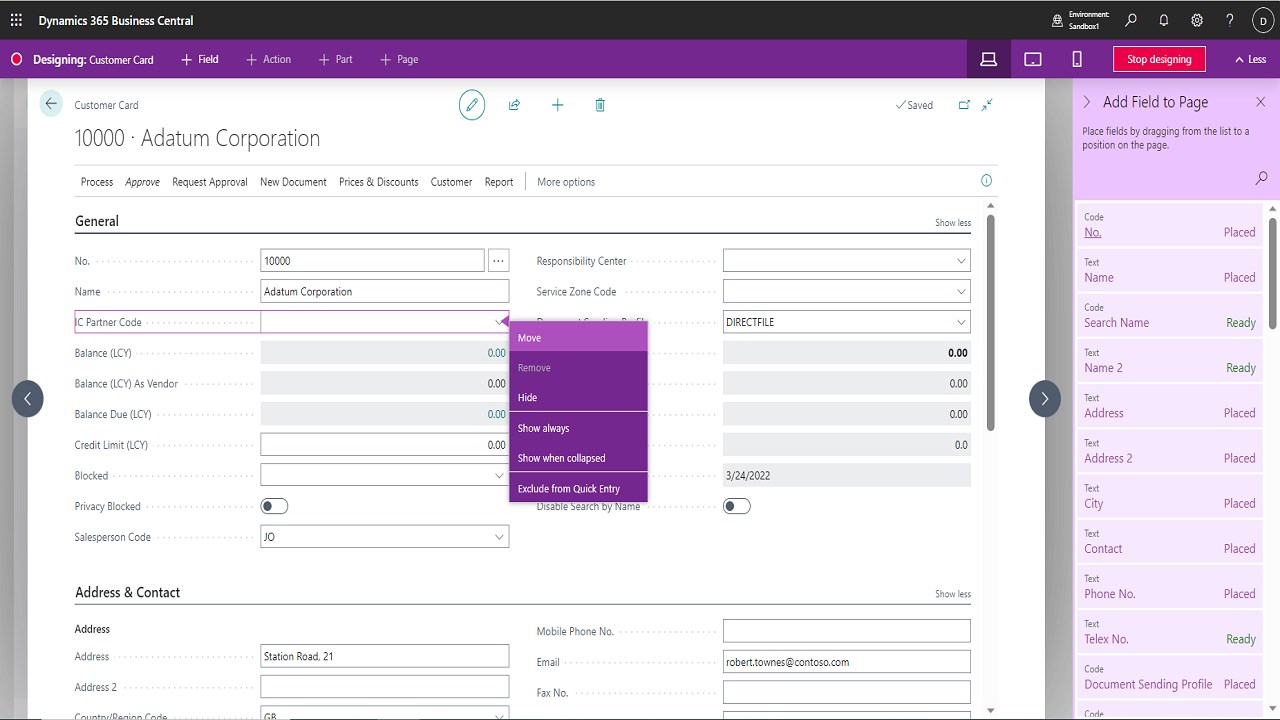
Task: Click Show less in Address & Contact
Action: point(953,593)
